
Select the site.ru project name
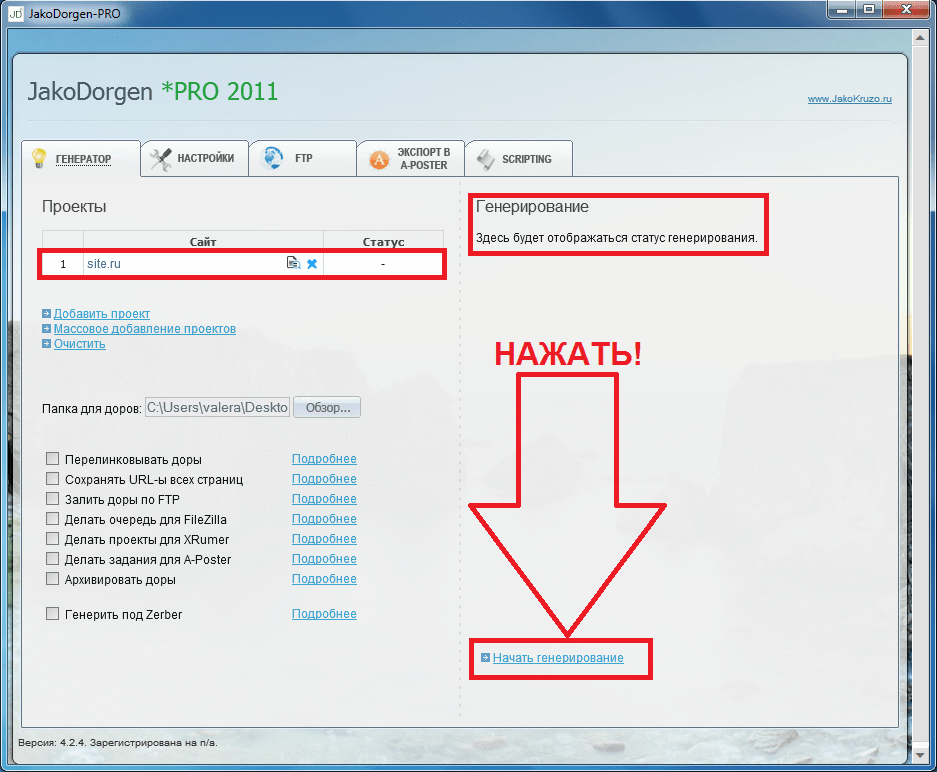(x=103, y=264)
